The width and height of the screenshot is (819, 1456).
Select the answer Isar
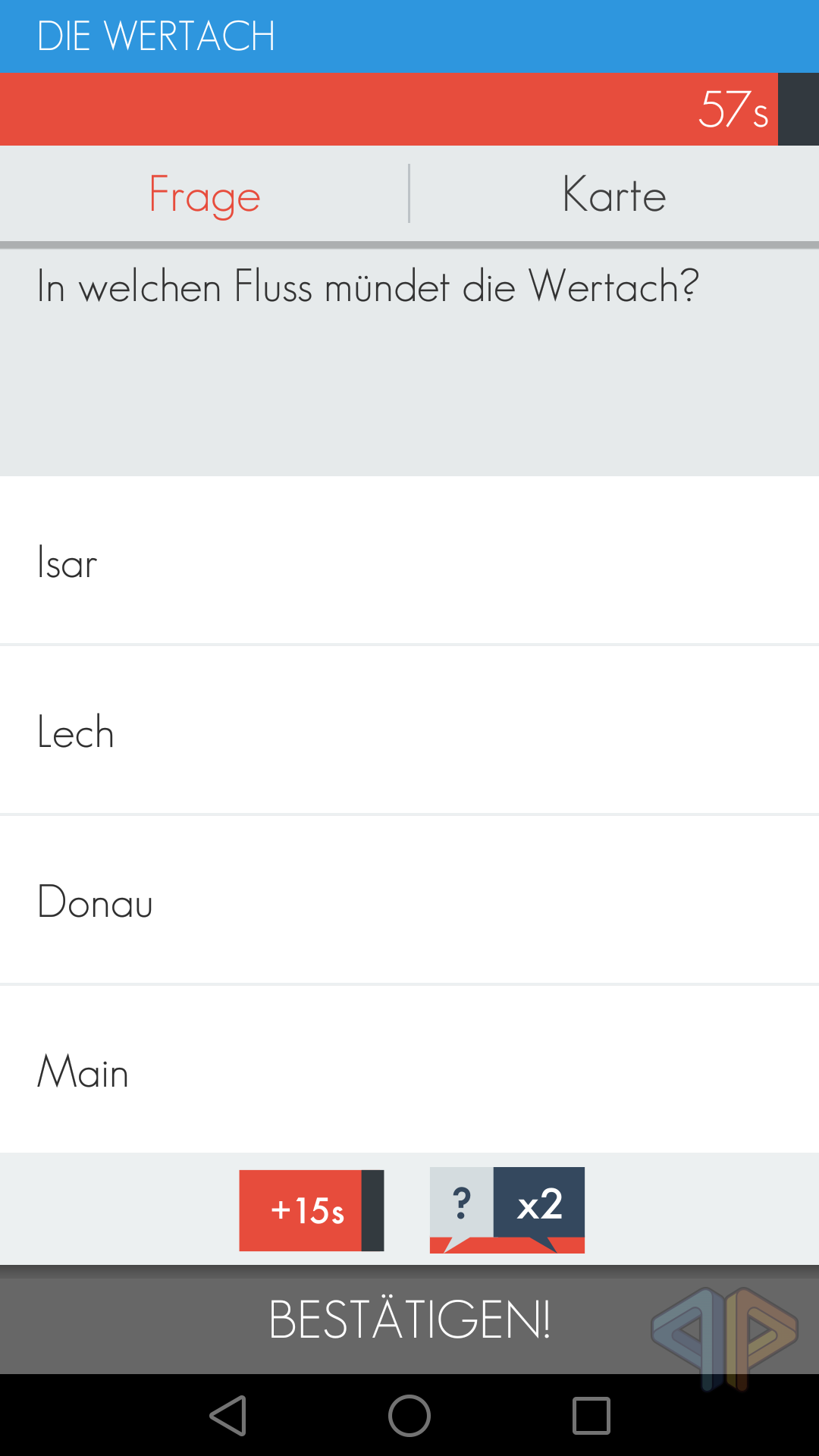pyautogui.click(x=409, y=563)
